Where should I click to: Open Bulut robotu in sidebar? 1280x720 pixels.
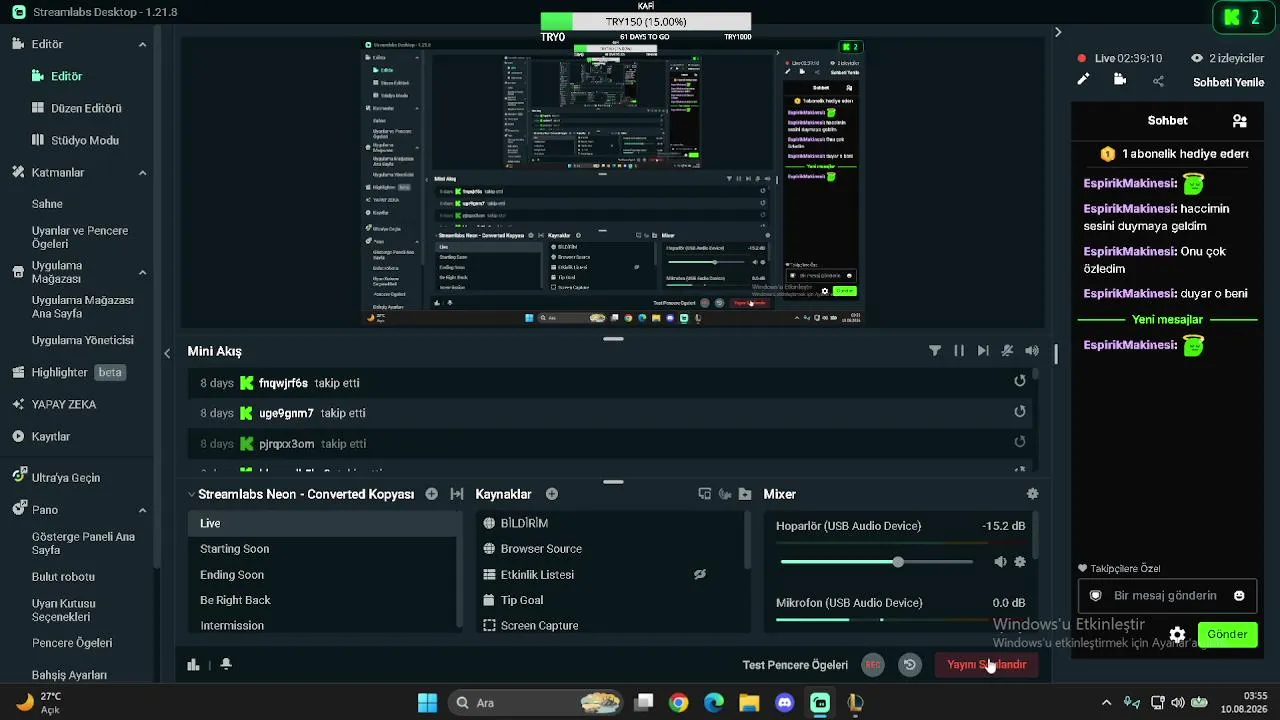(63, 577)
